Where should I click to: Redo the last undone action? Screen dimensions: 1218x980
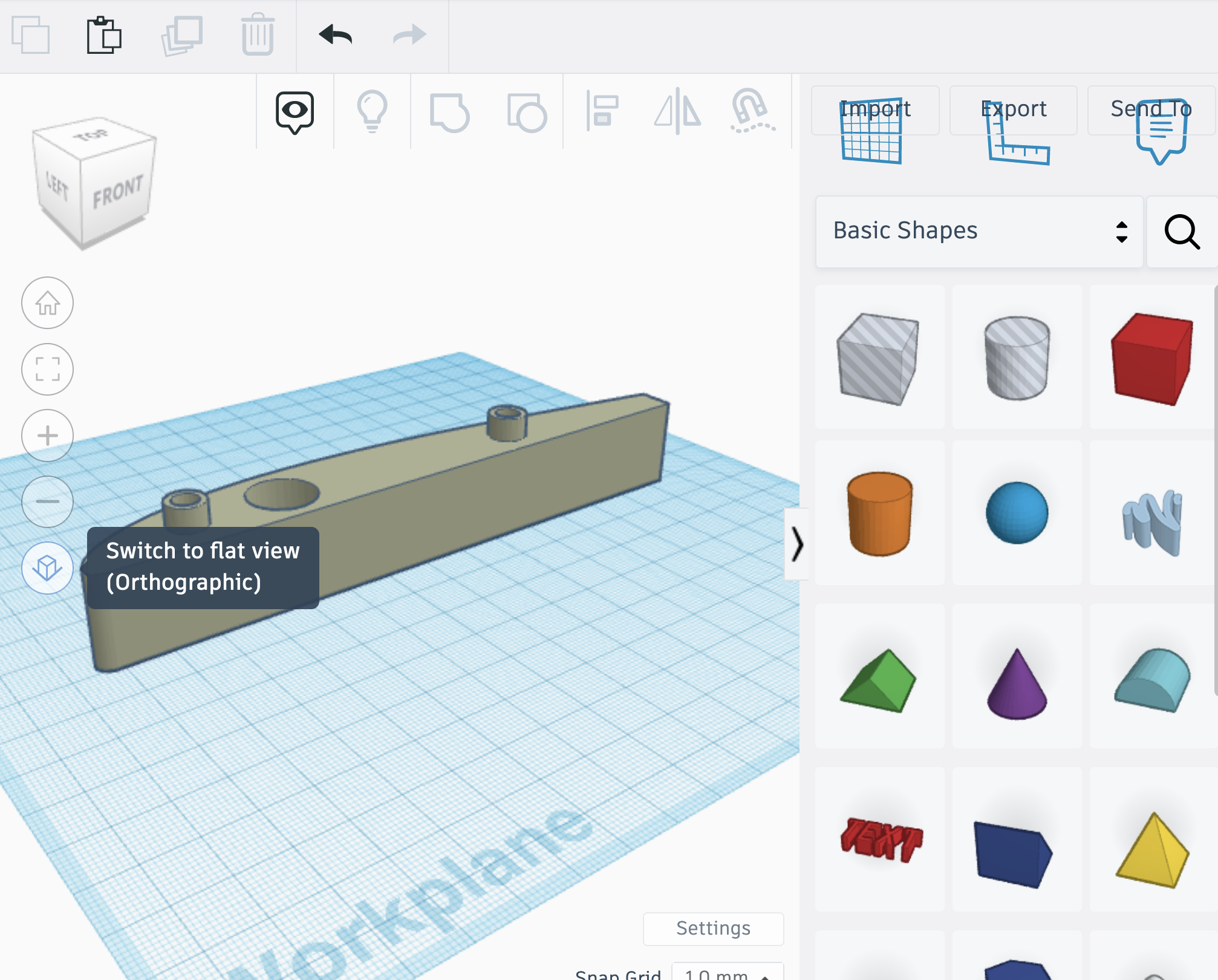point(409,35)
